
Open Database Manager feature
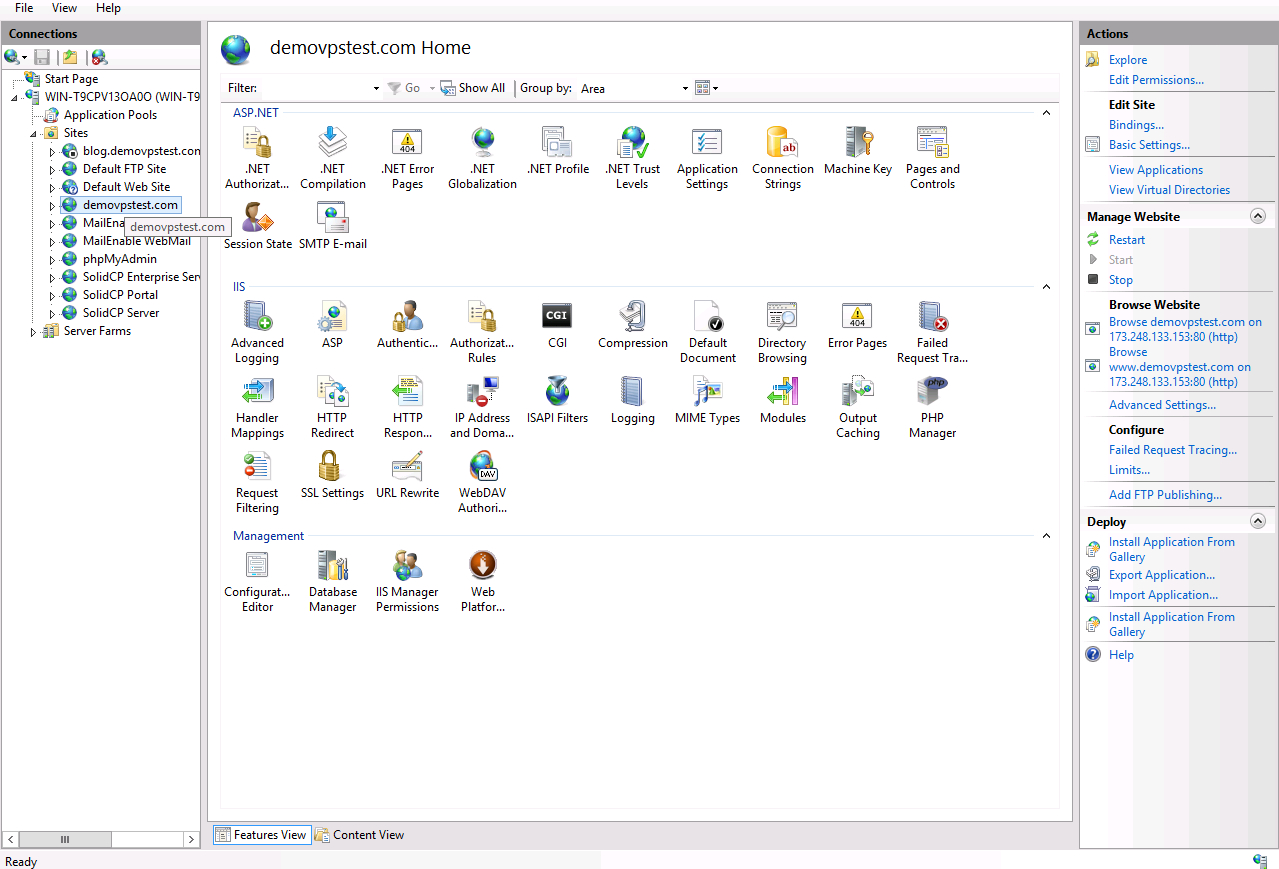pyautogui.click(x=332, y=581)
